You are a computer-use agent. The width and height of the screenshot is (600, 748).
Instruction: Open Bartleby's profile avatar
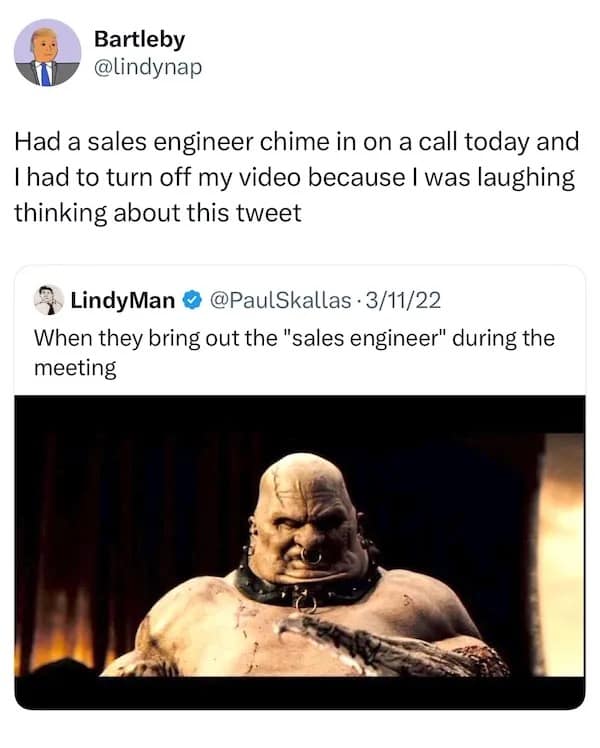[48, 52]
